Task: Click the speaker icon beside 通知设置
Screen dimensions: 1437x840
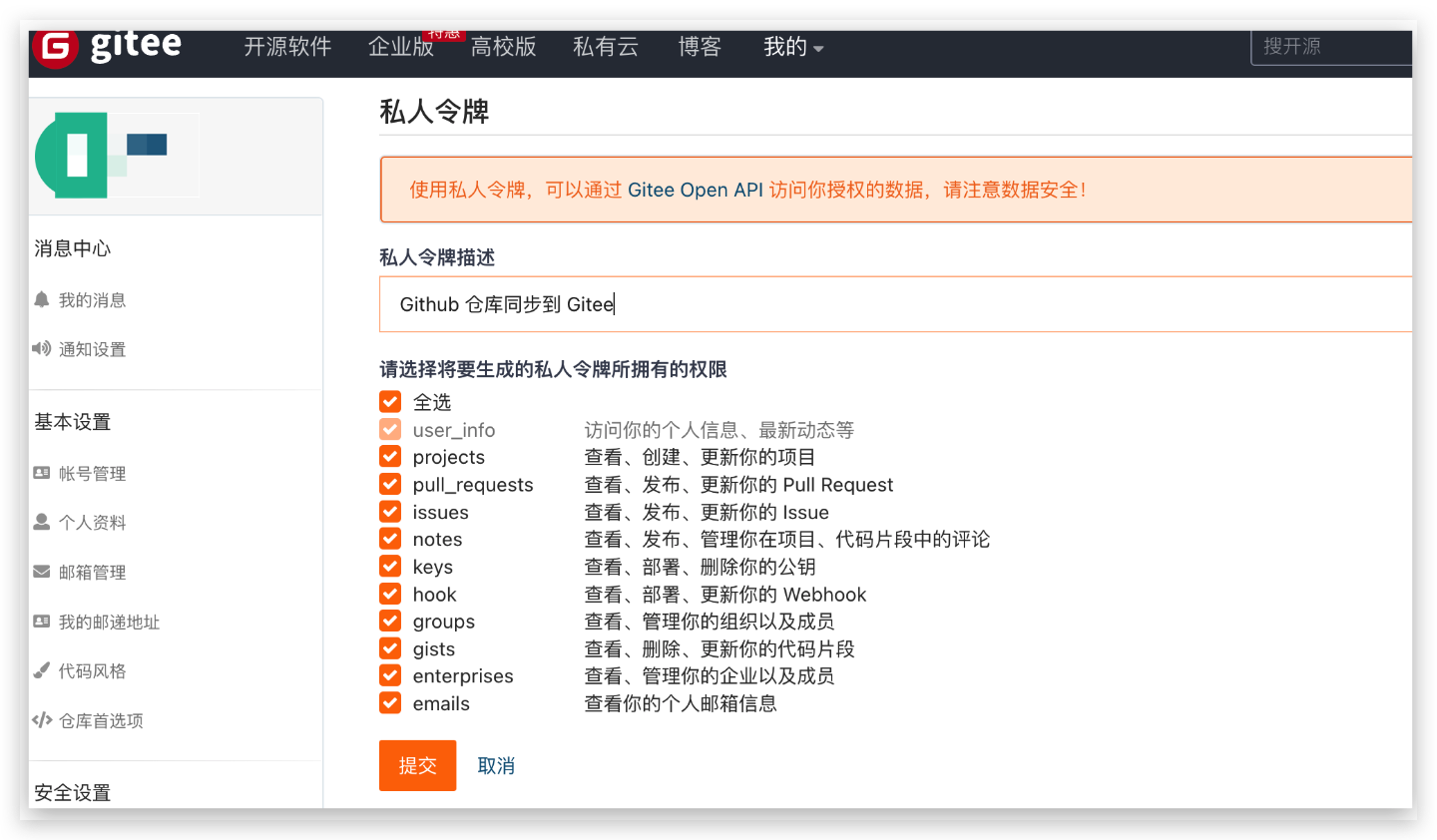Action: tap(41, 348)
